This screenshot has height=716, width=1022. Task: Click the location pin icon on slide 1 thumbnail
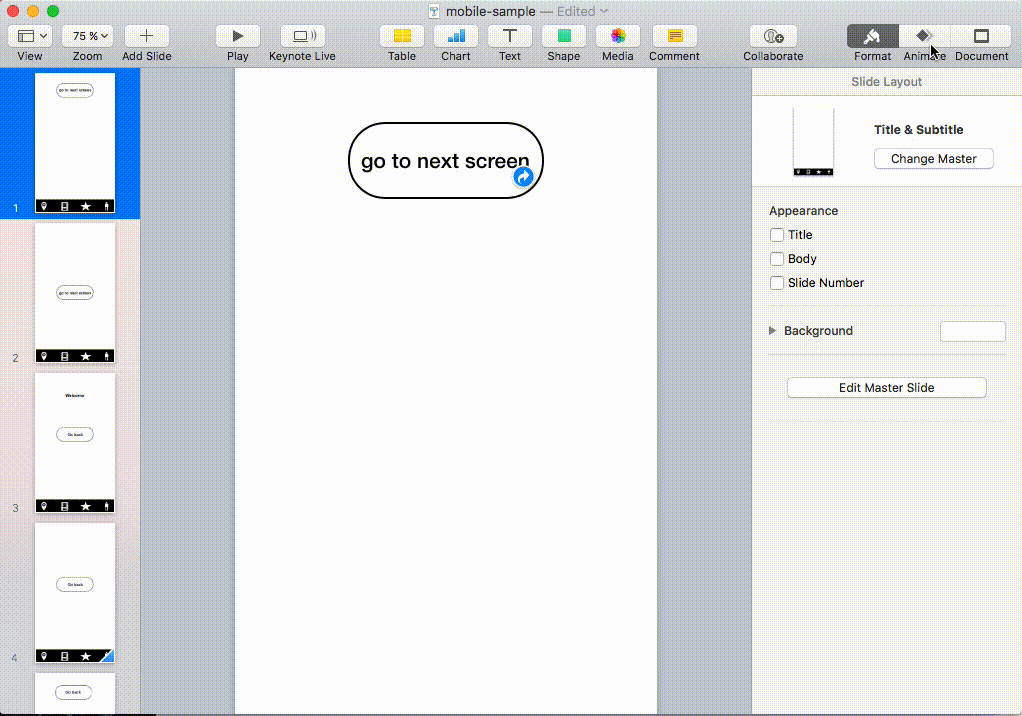44,207
